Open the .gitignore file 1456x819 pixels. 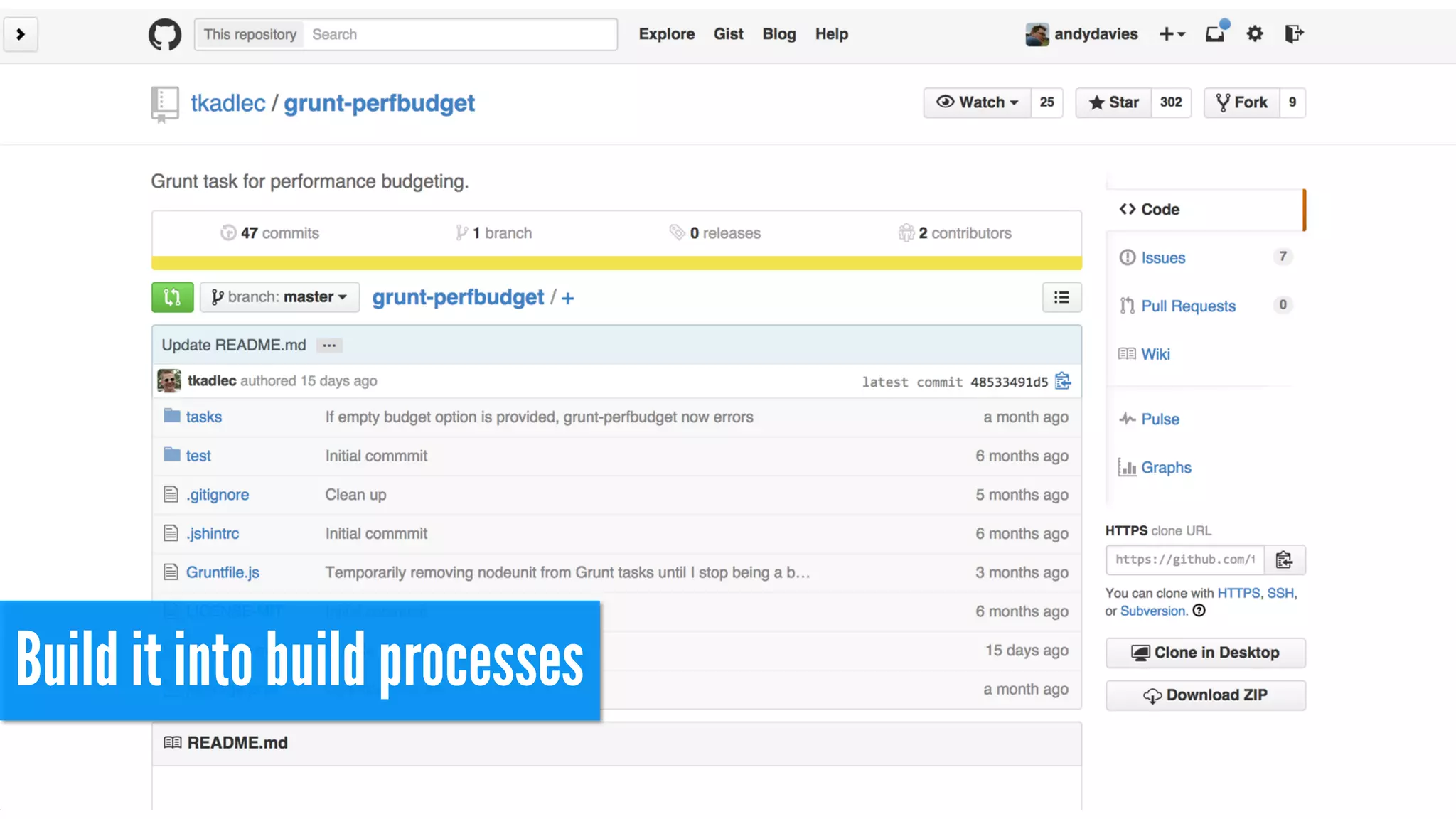218,495
